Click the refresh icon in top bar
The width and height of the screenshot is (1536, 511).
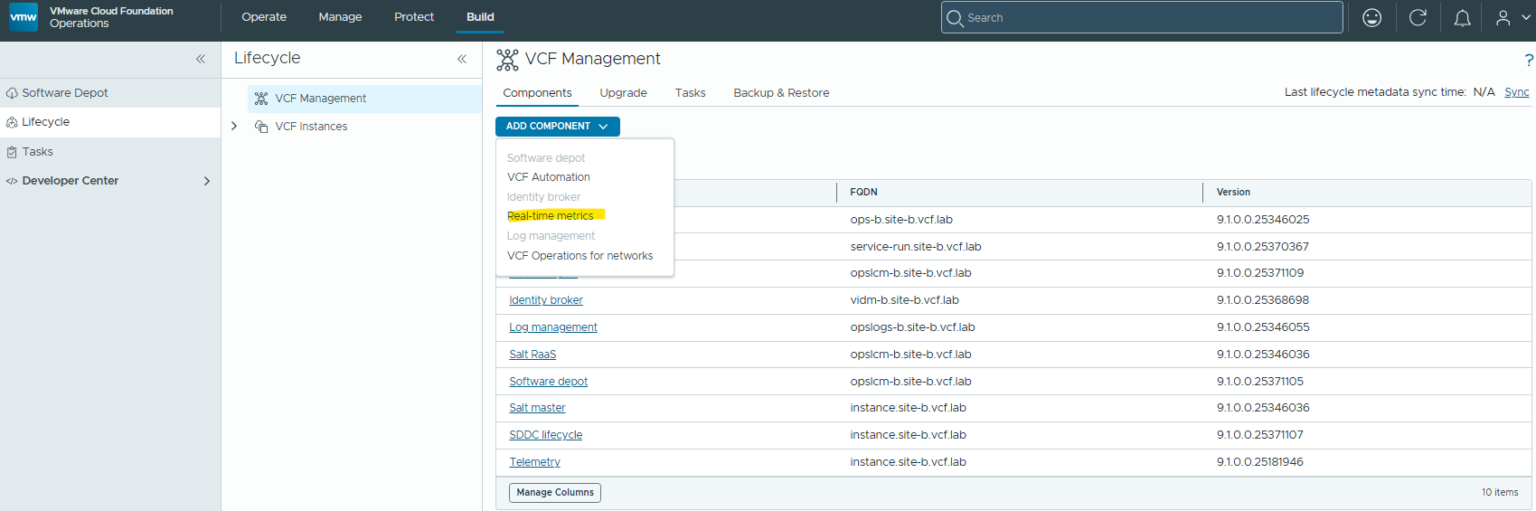tap(1417, 17)
